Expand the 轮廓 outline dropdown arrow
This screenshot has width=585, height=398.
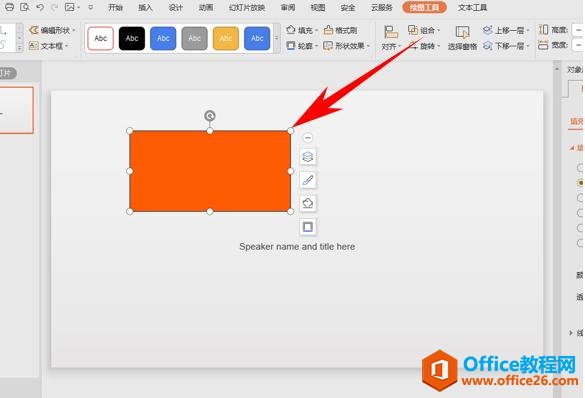[316, 46]
